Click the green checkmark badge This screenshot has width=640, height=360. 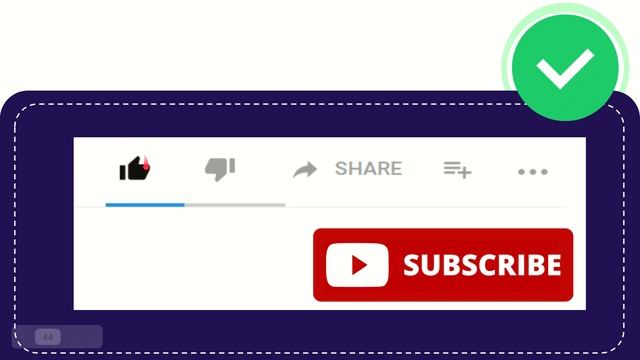[565, 67]
